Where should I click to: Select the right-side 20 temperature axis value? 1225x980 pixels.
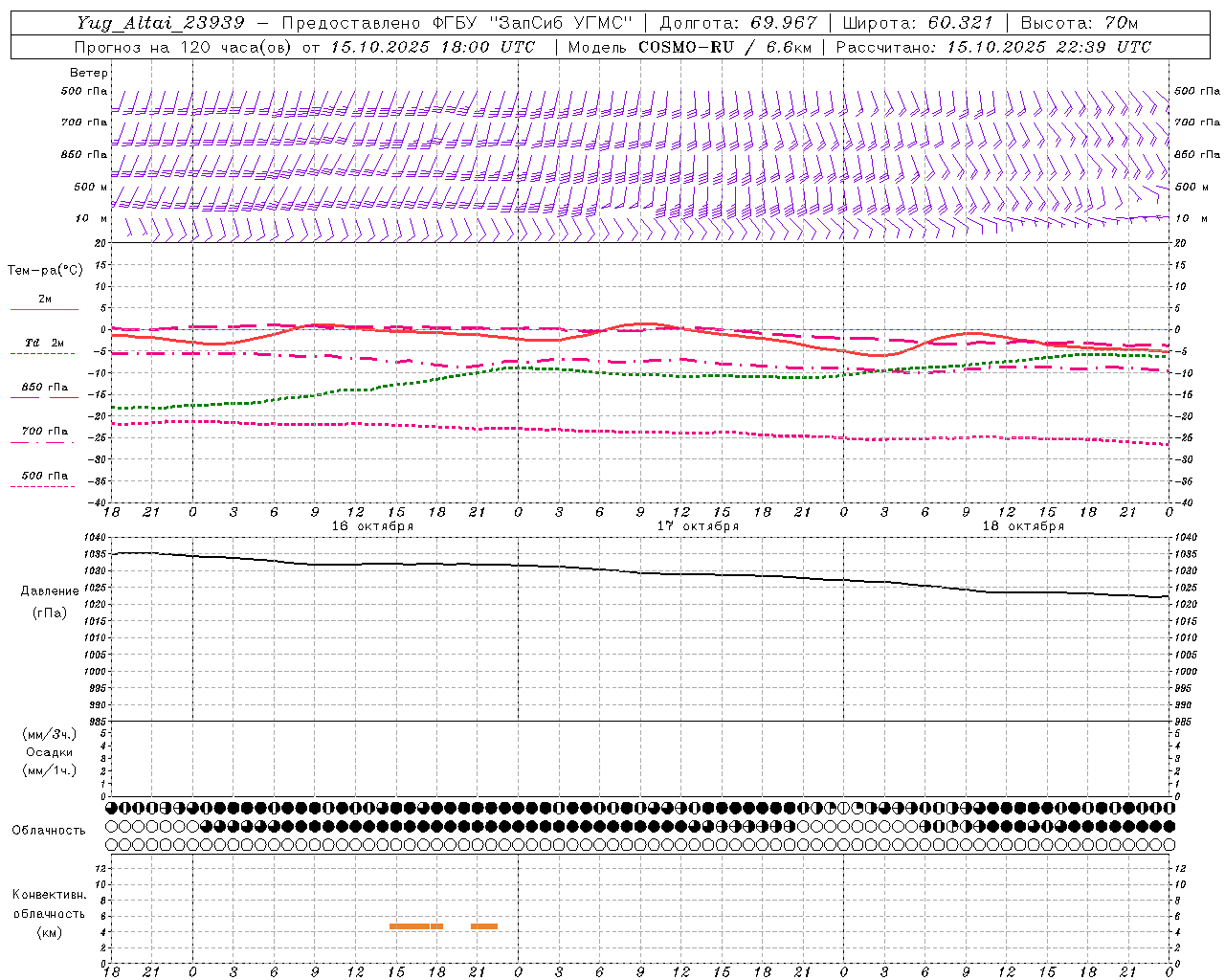[x=1180, y=243]
